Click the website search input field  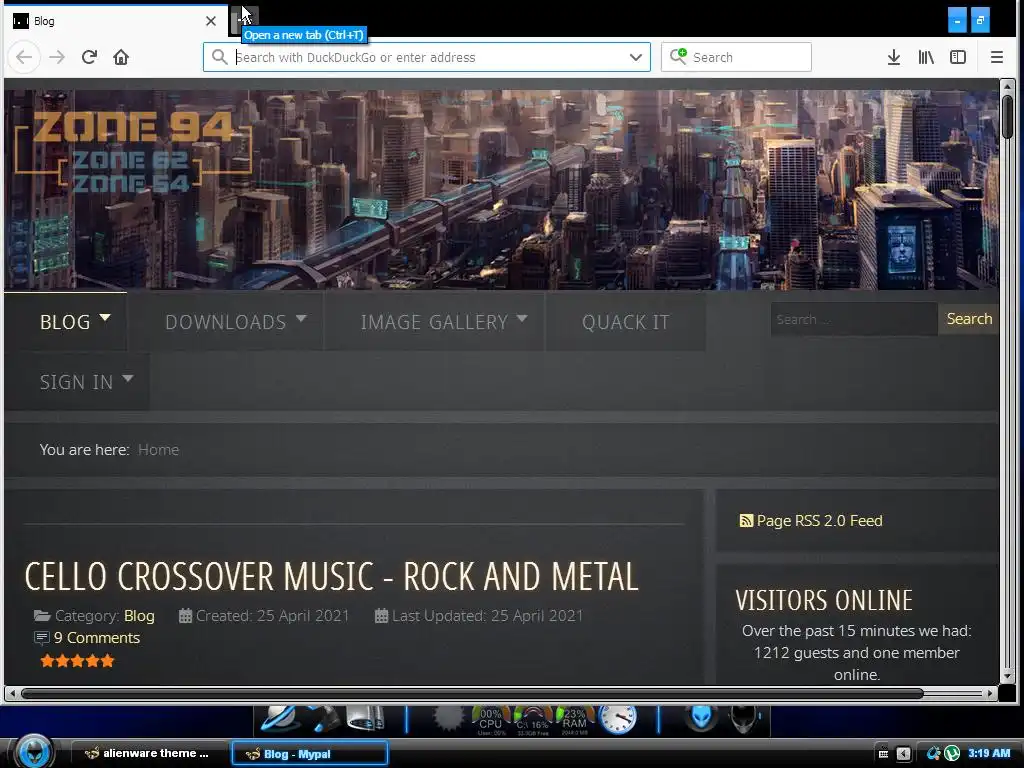(854, 319)
